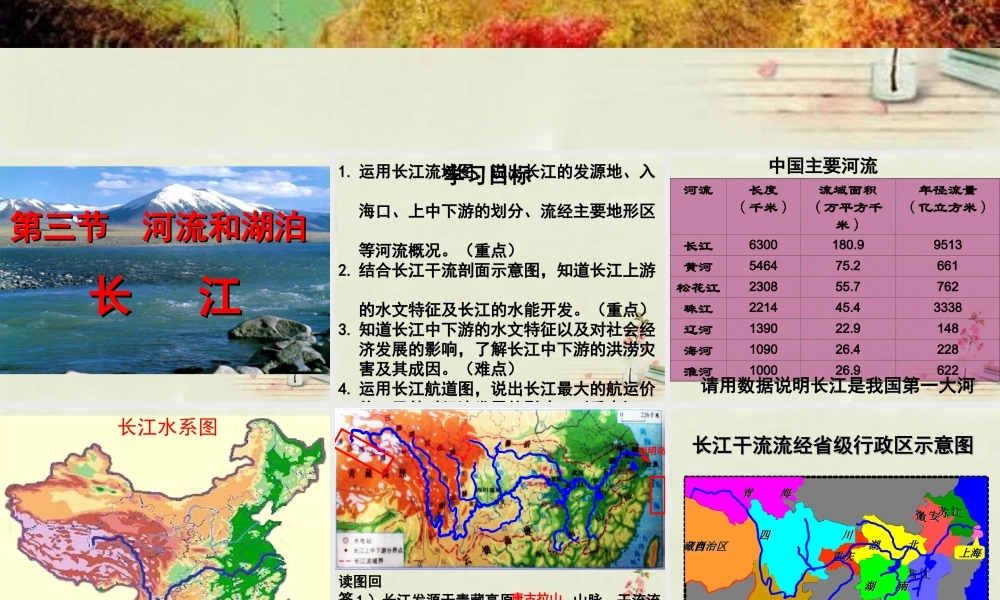Select the '淮河' row label
The width and height of the screenshot is (1000, 600).
[698, 371]
